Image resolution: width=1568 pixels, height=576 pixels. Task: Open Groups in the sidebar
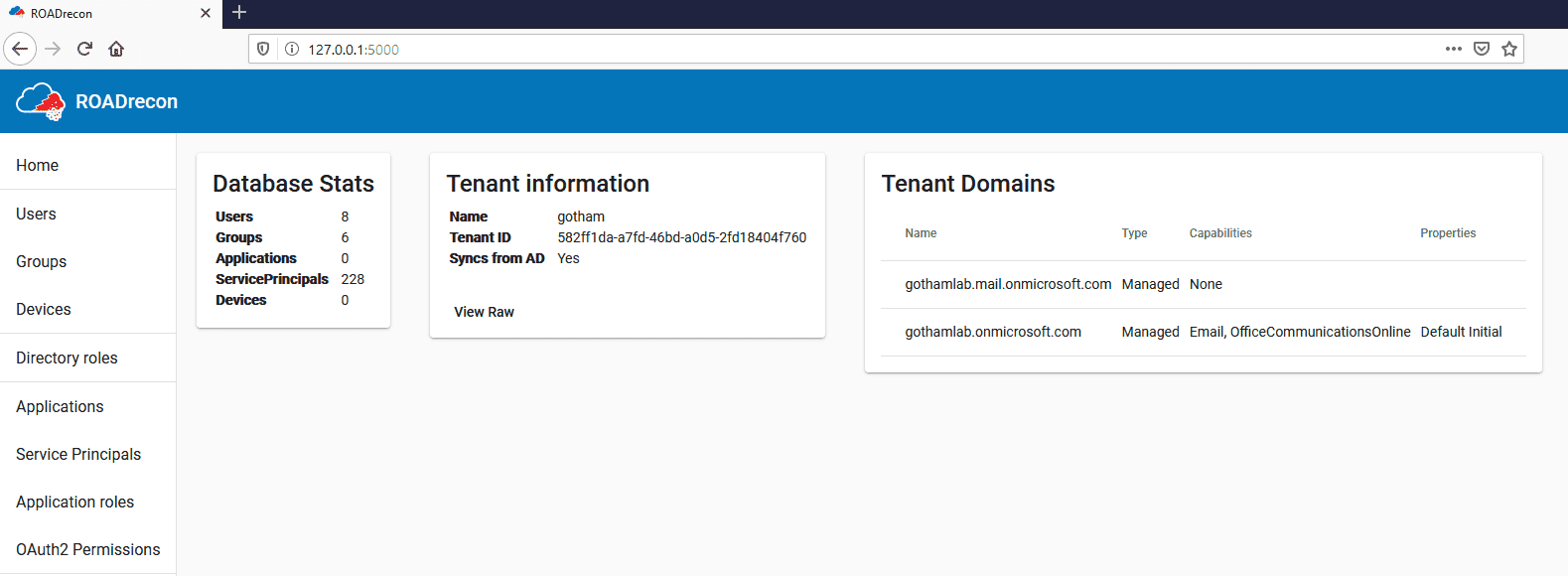coord(87,261)
